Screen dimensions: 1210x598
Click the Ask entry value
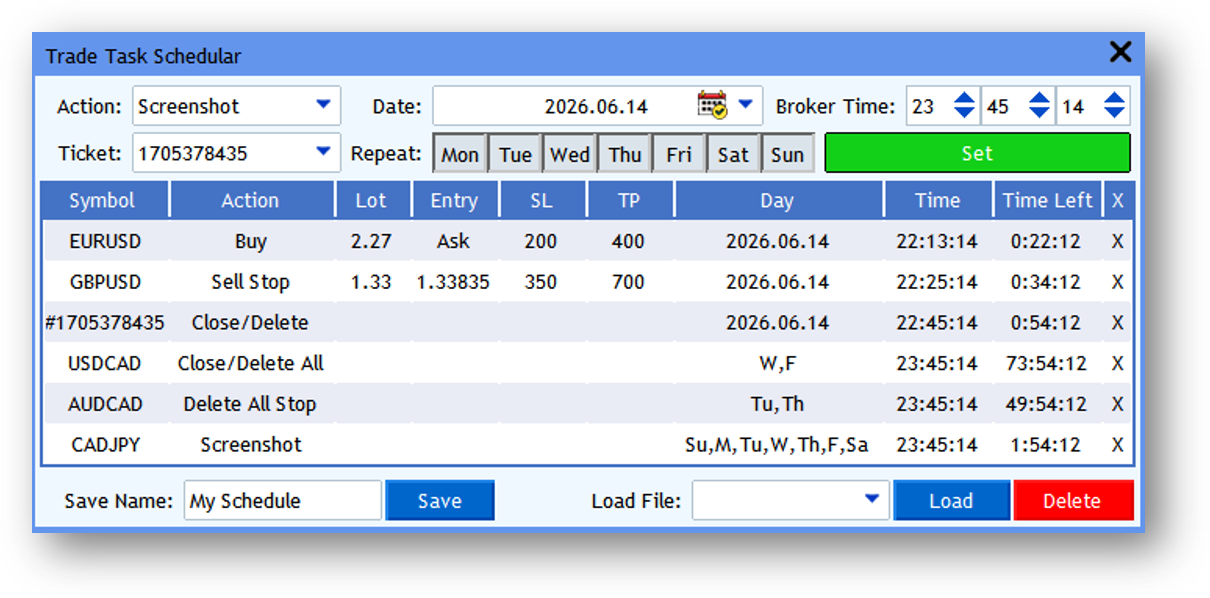(453, 241)
